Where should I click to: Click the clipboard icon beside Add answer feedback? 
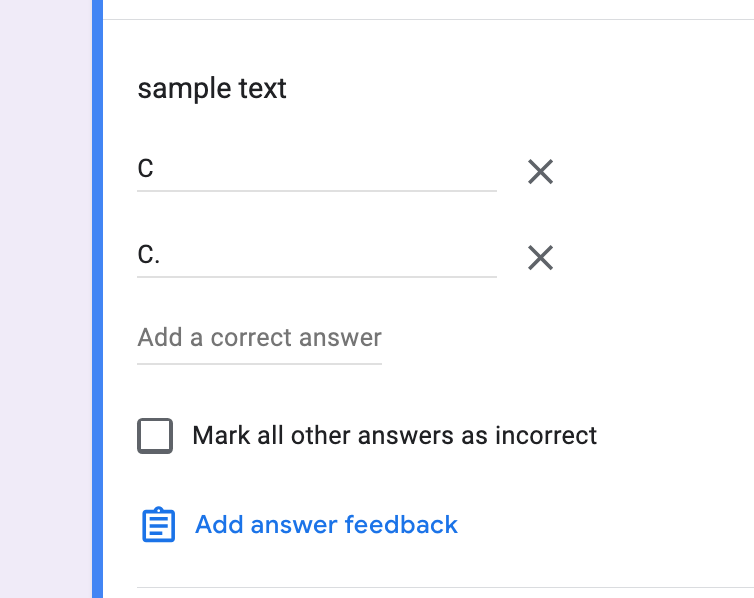click(158, 524)
